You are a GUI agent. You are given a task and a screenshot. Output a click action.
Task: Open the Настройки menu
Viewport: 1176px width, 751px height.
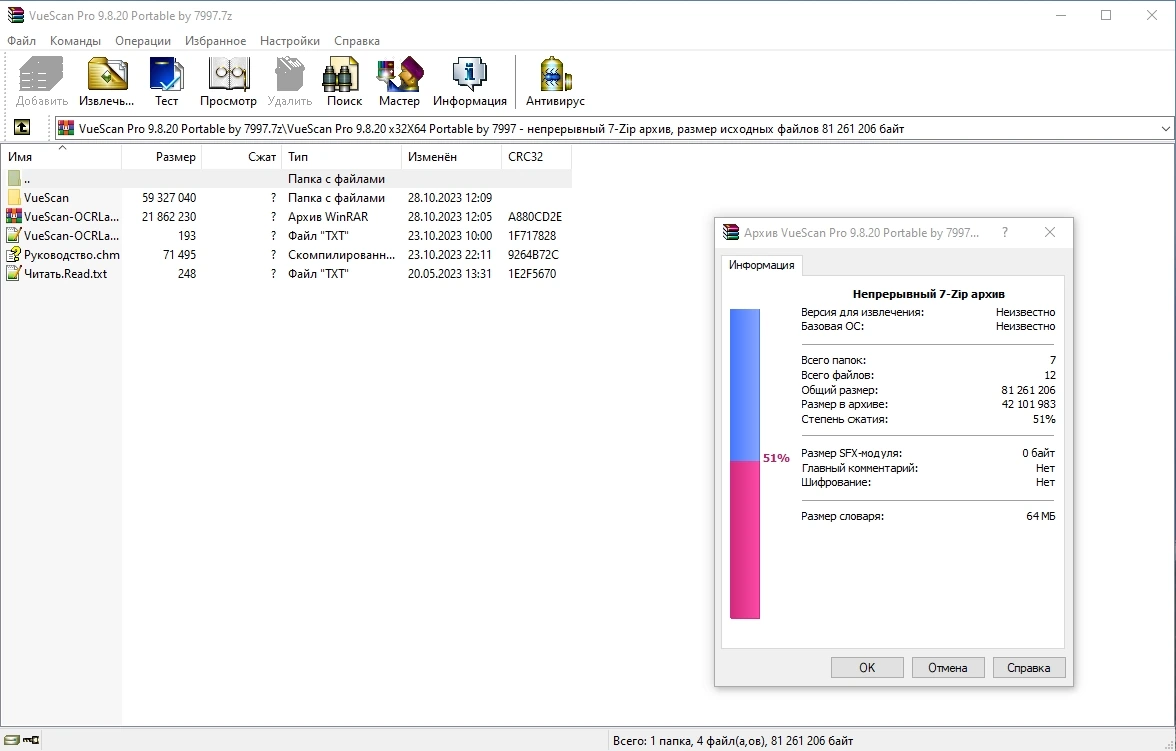(290, 41)
